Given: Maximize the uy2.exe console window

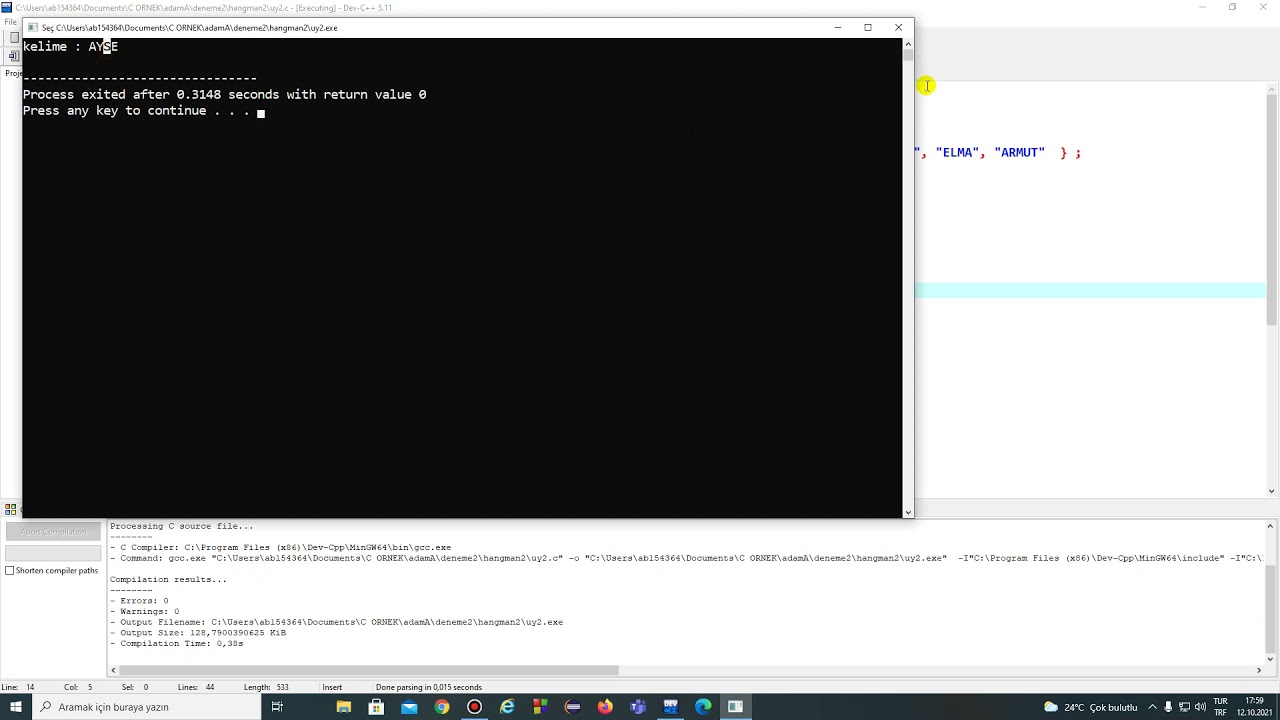Looking at the screenshot, I should [868, 28].
